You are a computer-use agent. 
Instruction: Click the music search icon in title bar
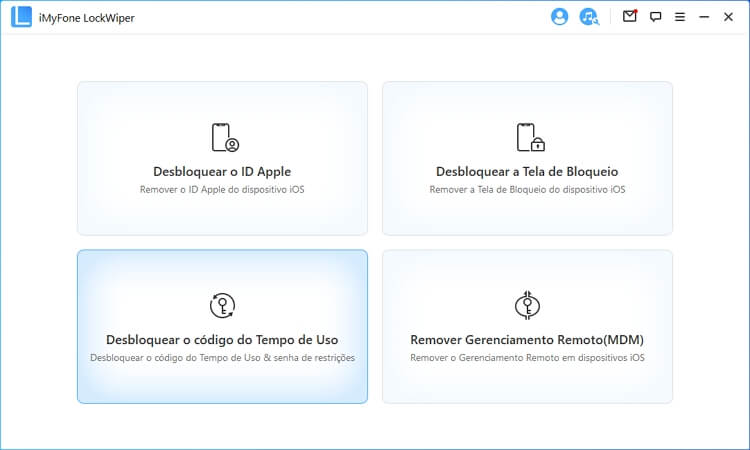coord(589,17)
